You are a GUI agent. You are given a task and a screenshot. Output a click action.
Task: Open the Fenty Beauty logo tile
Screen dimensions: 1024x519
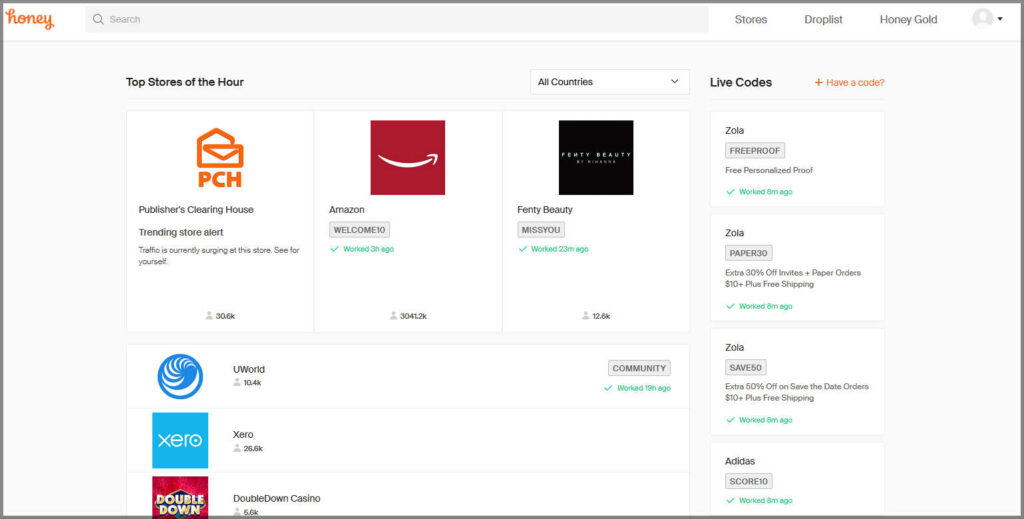(x=595, y=158)
